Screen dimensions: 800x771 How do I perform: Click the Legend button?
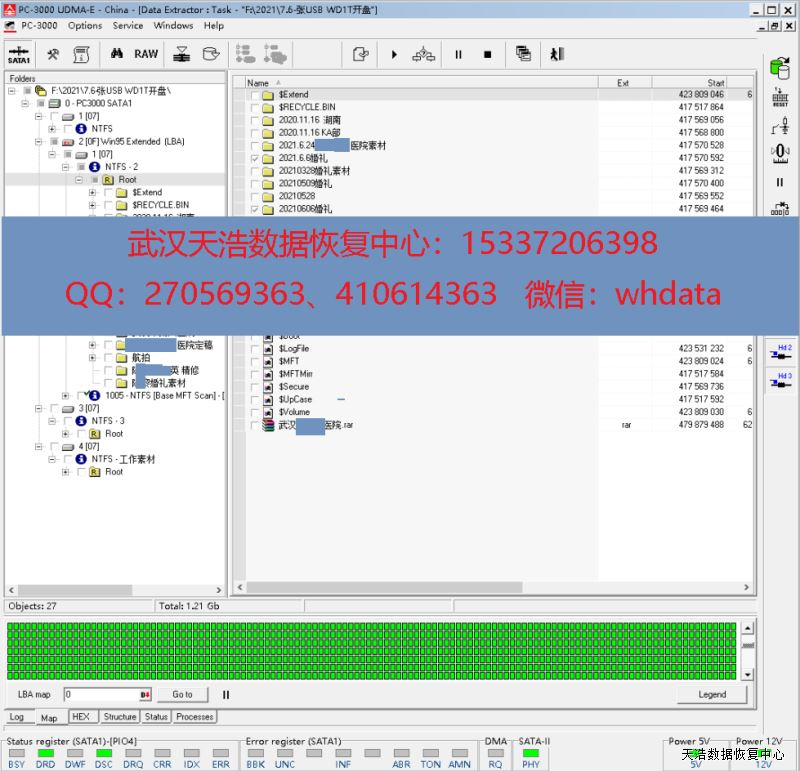pos(712,695)
